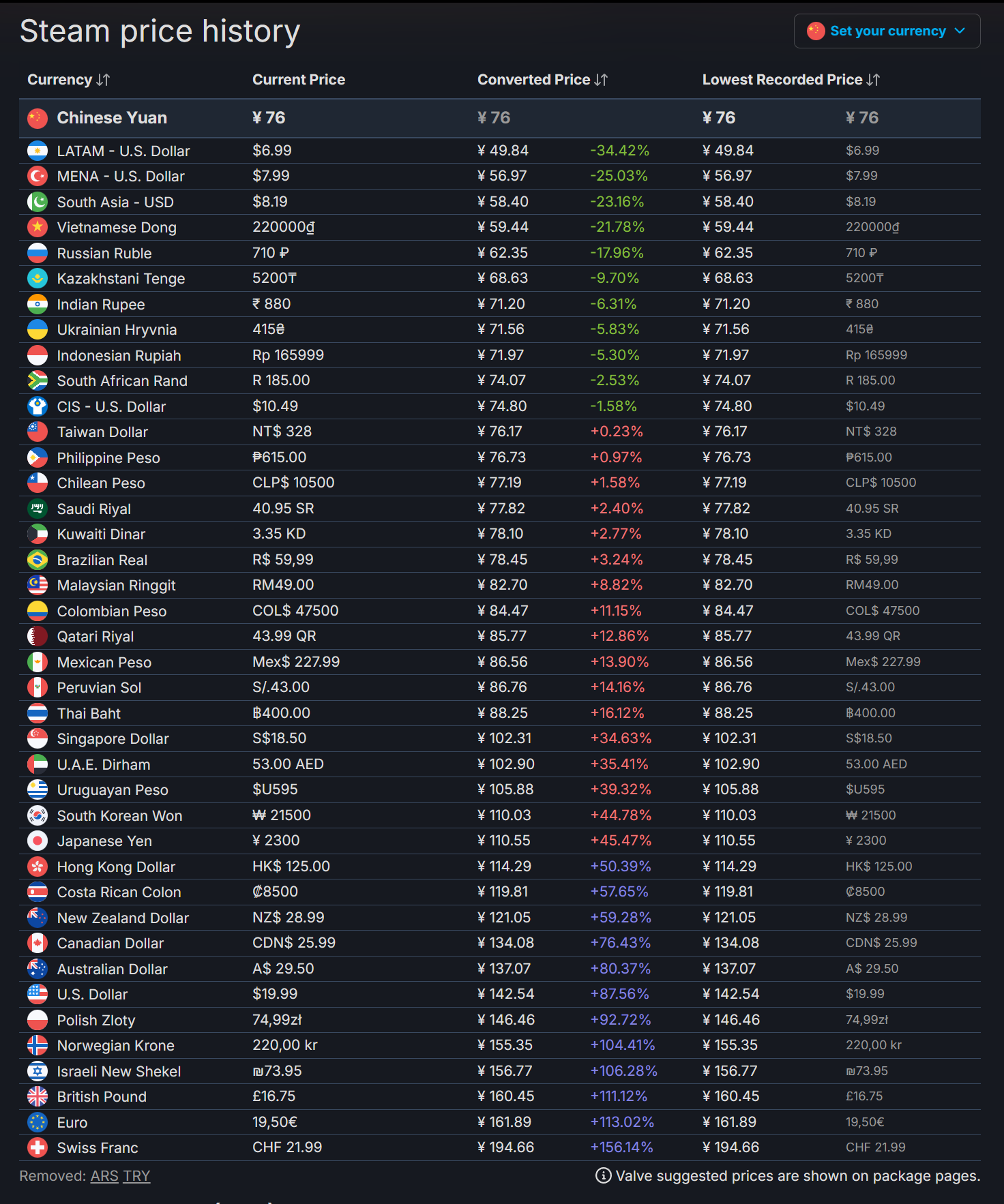Screen dimensions: 1004x1204
Task: Click the South African Rand flag icon
Action: 38,380
